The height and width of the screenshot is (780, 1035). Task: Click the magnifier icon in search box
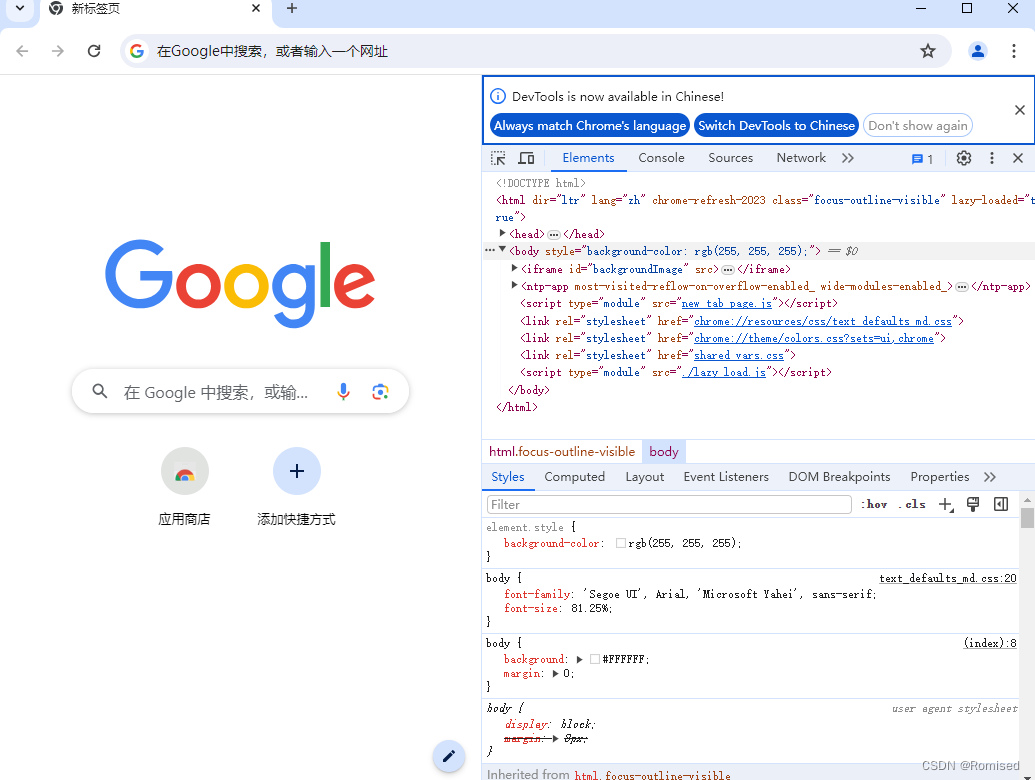coord(100,391)
